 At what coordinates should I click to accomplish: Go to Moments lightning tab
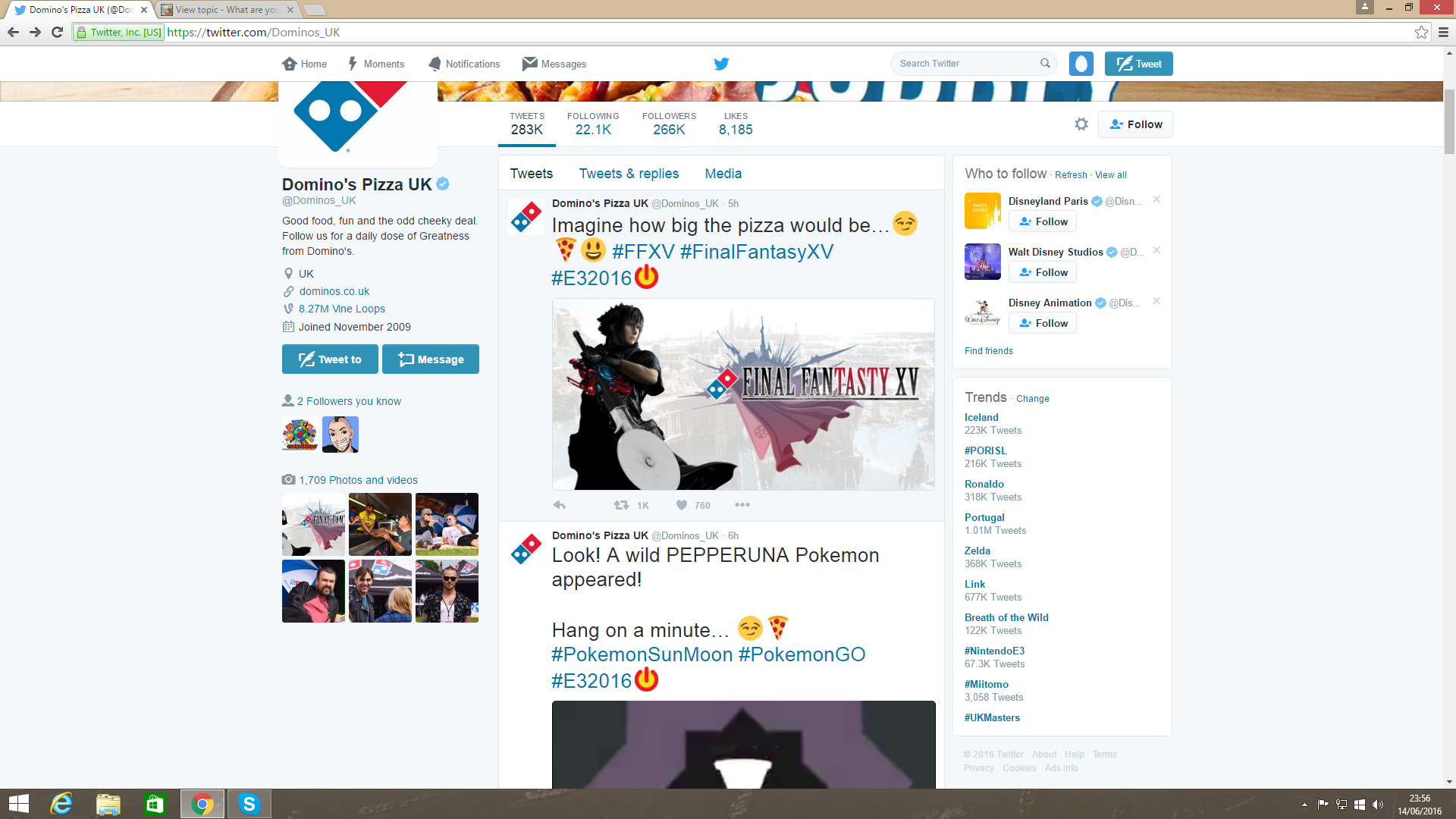click(x=376, y=64)
